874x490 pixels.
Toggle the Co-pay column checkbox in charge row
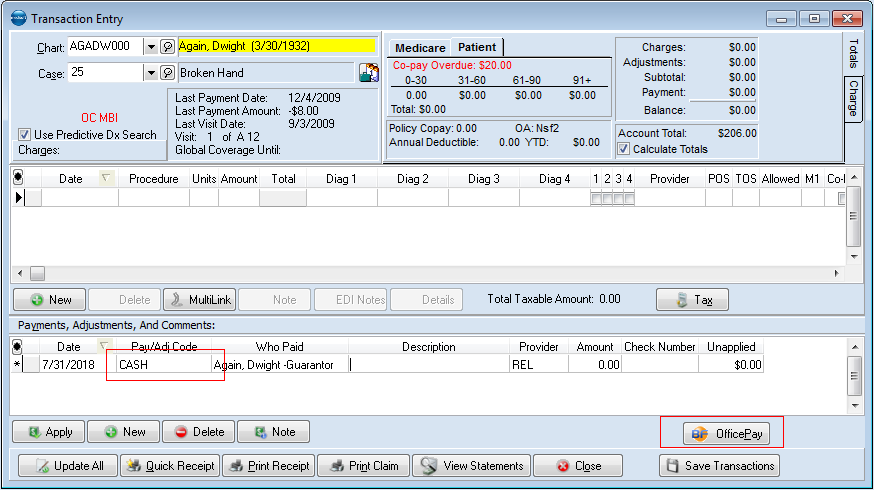pos(842,198)
